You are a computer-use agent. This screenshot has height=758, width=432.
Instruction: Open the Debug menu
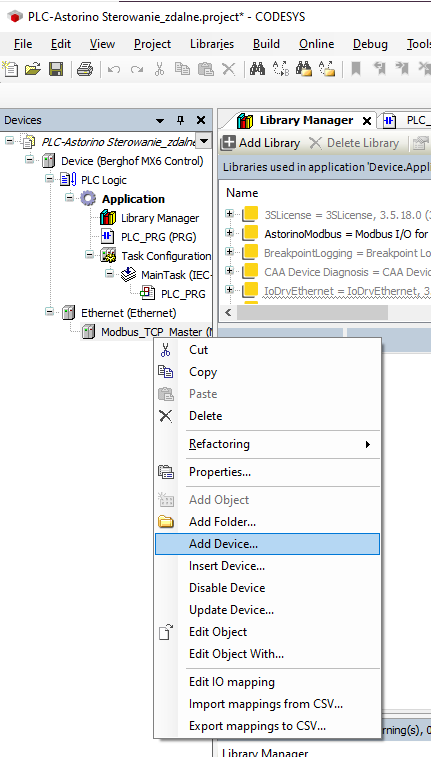(x=370, y=44)
